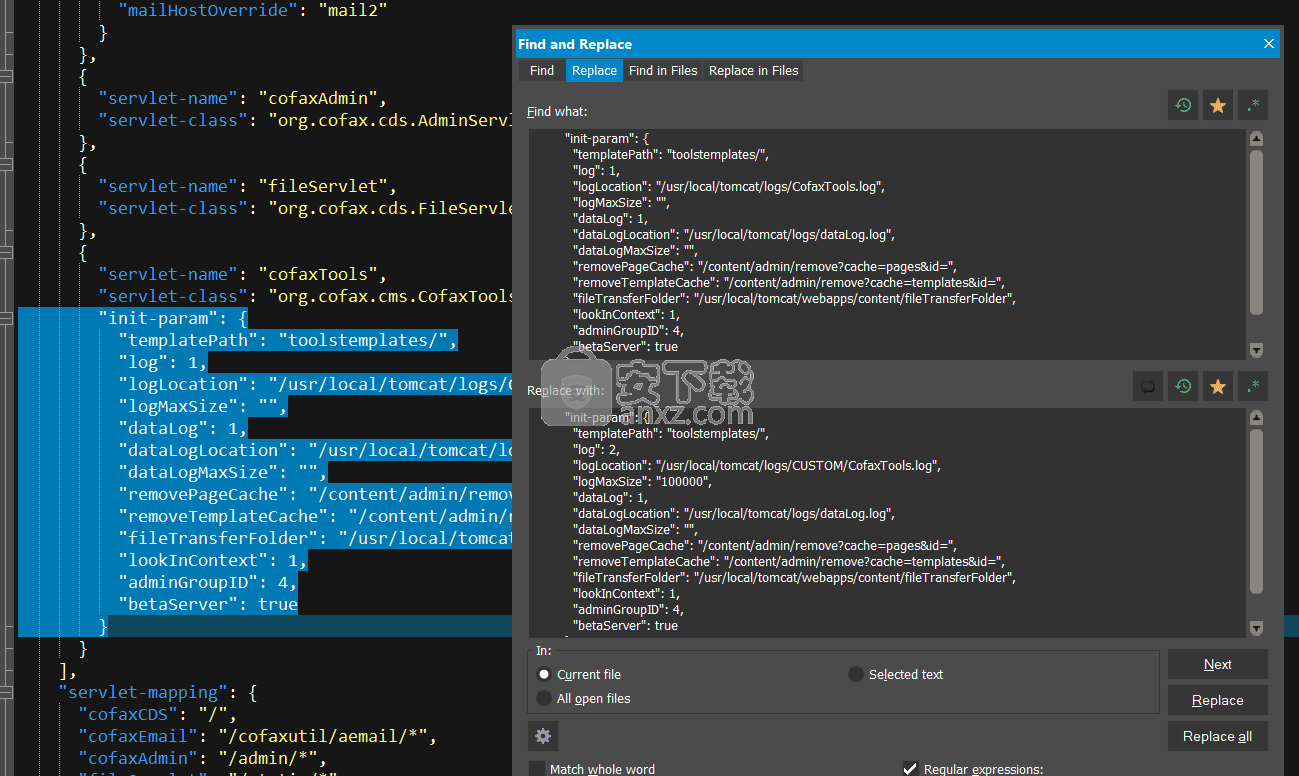
Task: Open favorites star for Find what
Action: click(x=1218, y=105)
